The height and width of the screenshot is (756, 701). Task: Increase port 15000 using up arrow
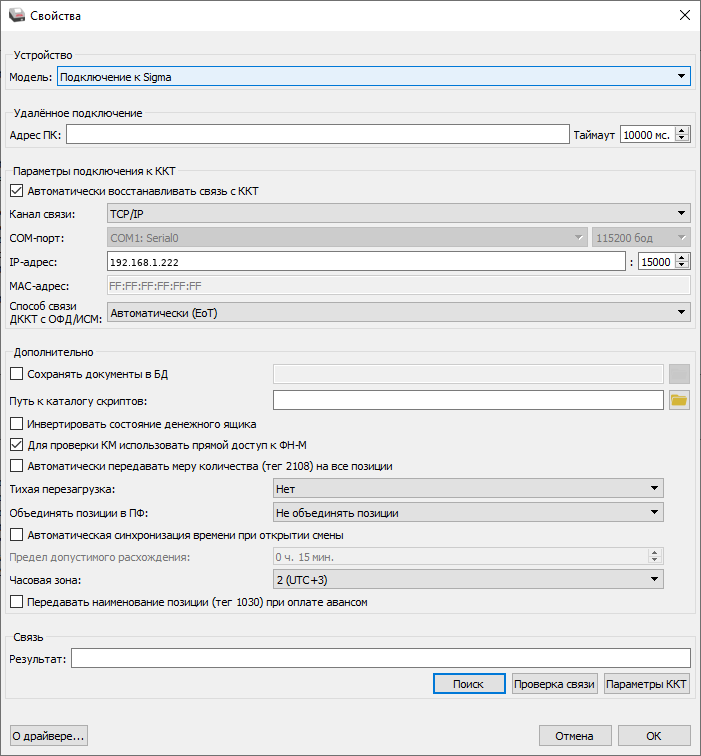click(681, 258)
